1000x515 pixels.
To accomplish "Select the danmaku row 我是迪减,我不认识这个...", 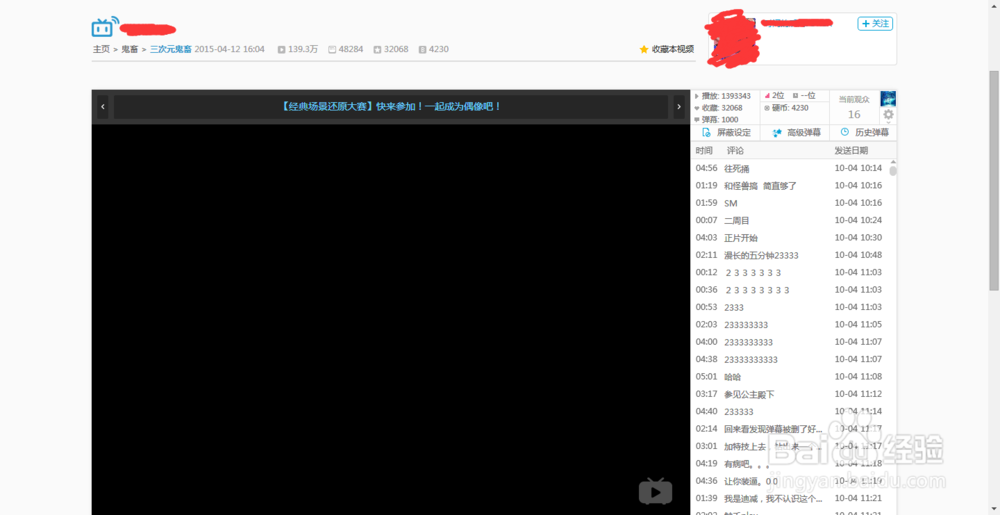I will tap(790, 498).
